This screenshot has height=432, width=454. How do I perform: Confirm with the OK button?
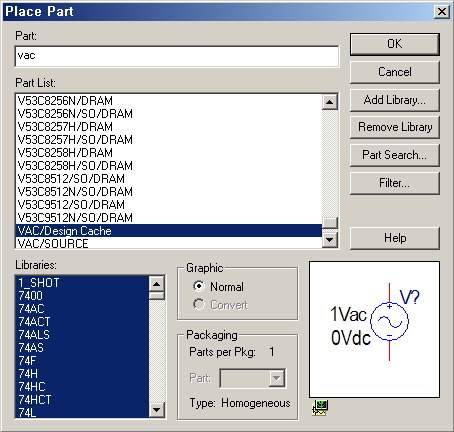[x=395, y=44]
